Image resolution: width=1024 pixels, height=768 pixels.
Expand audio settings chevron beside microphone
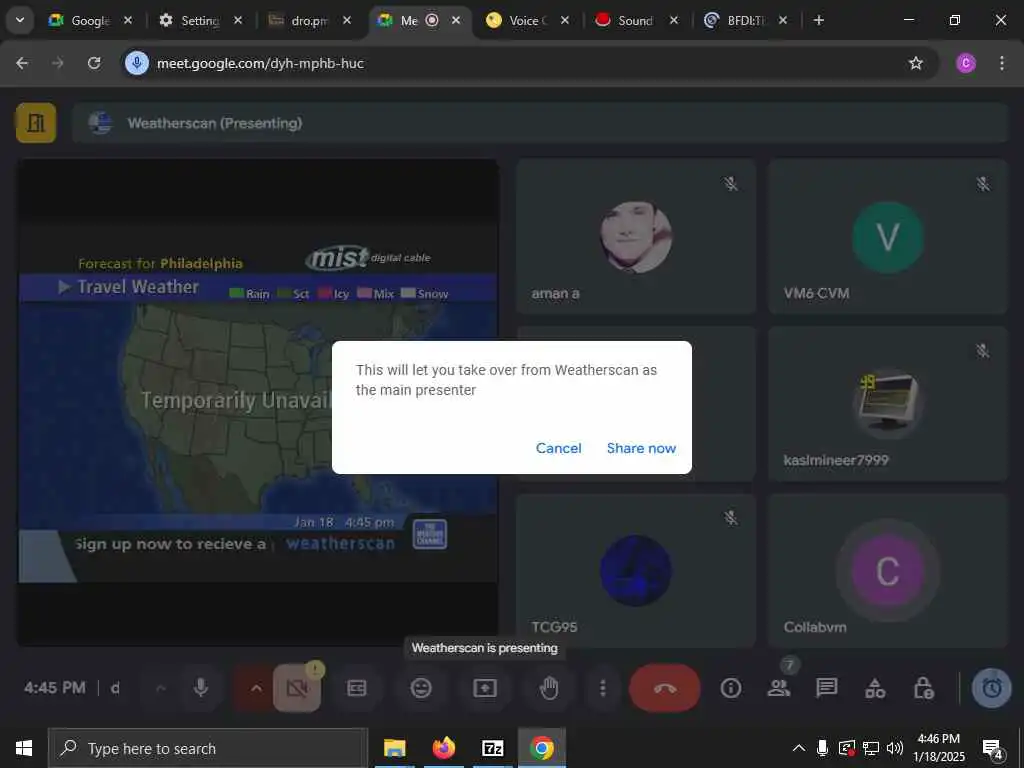161,688
